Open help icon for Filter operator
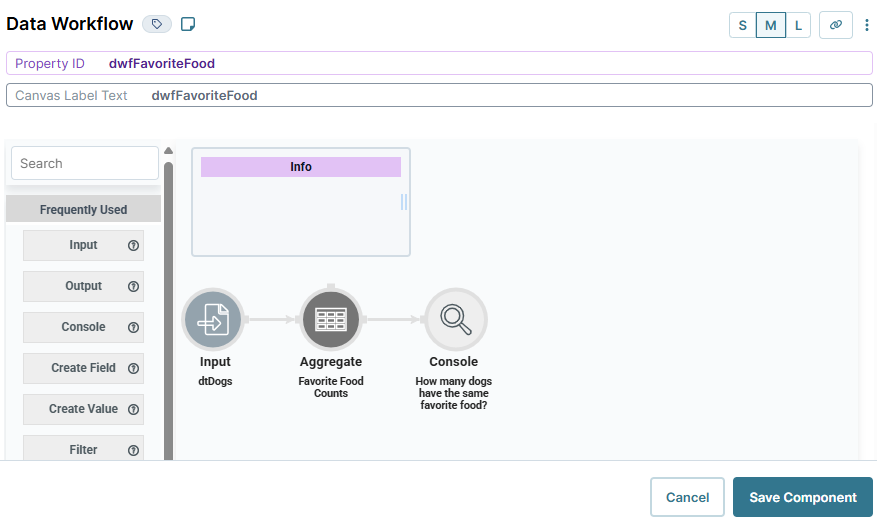Viewport: 877px width, 523px height. coord(133,450)
